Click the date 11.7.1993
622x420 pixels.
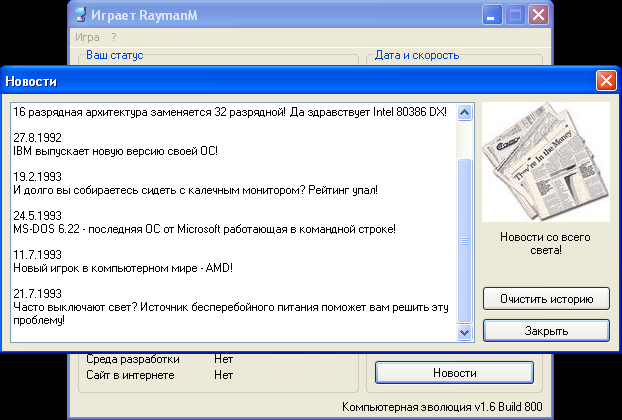coord(38,254)
